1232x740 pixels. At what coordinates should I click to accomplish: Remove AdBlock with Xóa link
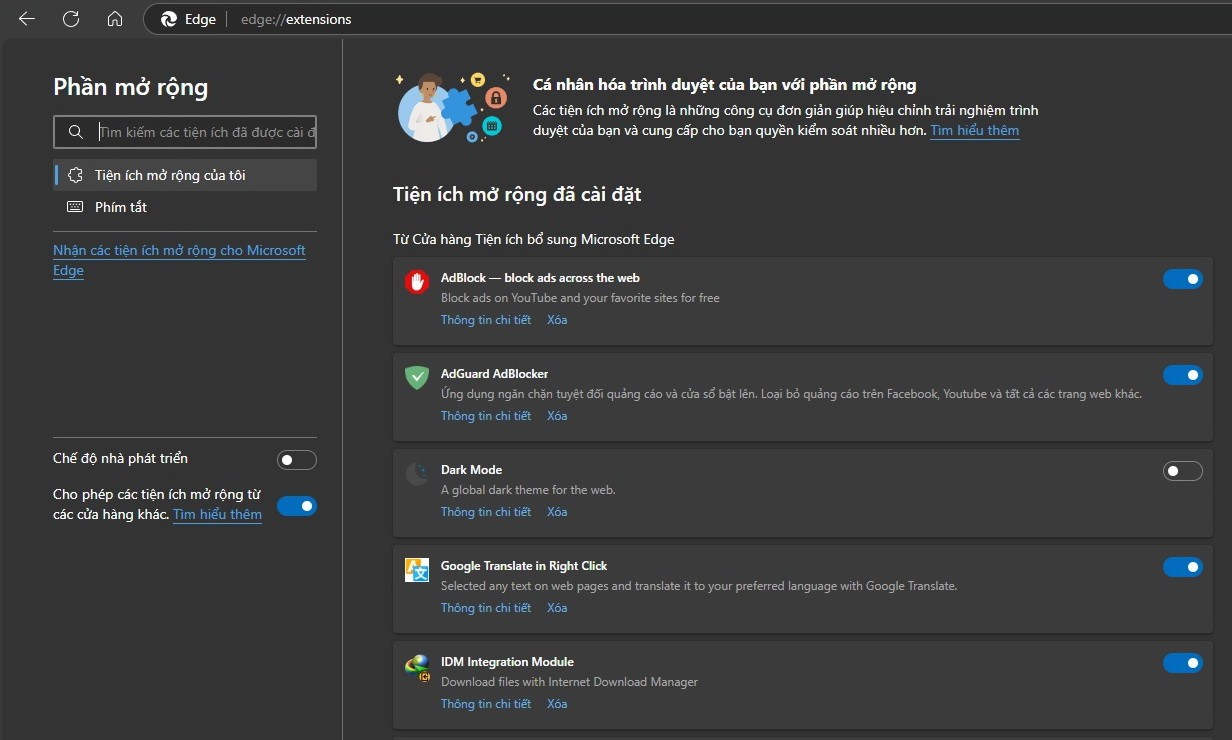(x=557, y=320)
